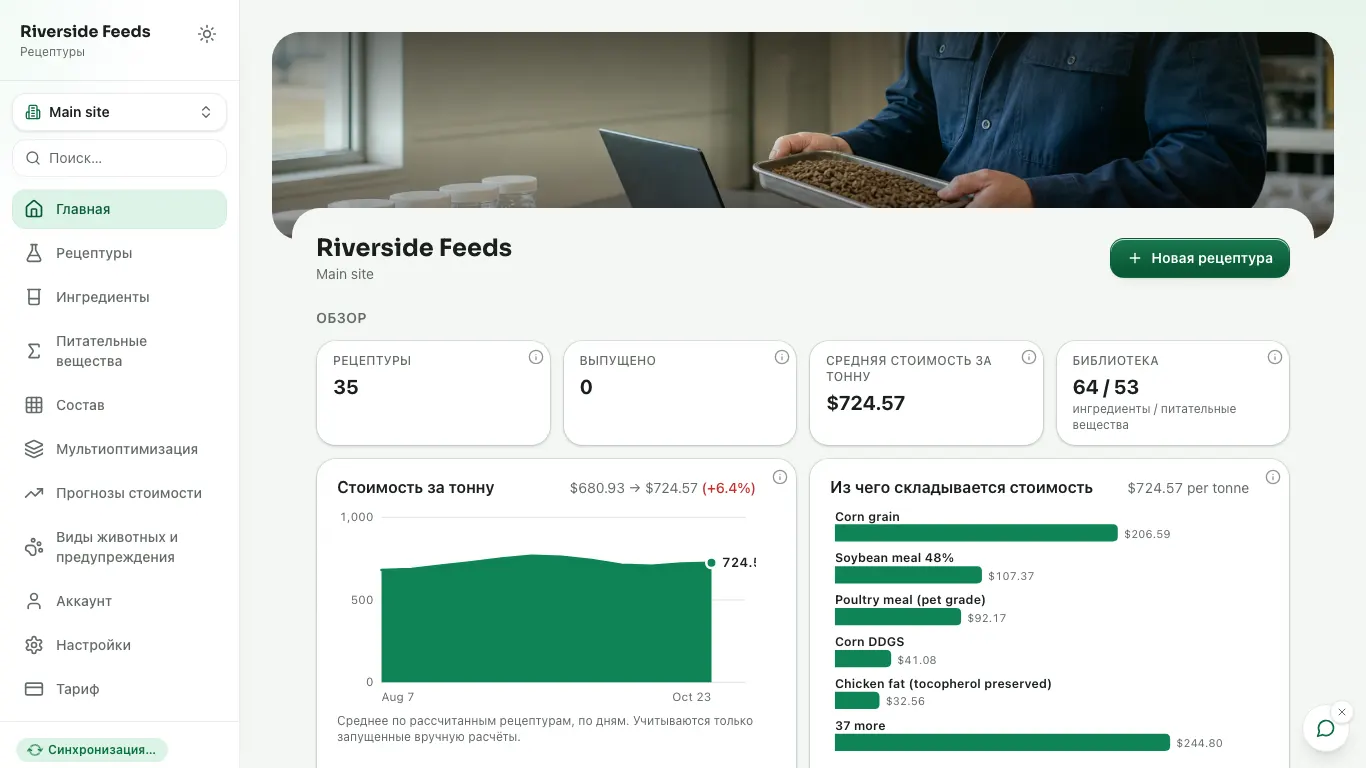Click the 64 / 53 library value

(x=1105, y=387)
